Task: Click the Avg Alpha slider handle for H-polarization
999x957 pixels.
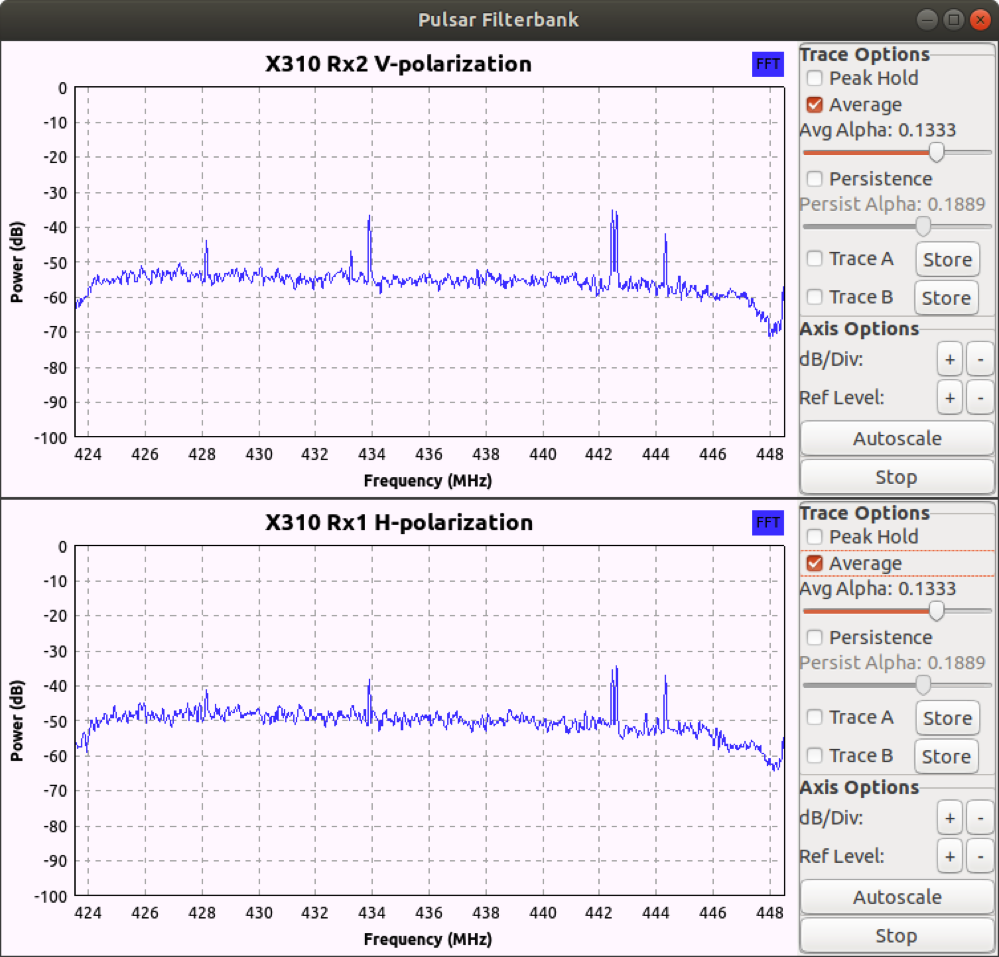Action: click(936, 611)
